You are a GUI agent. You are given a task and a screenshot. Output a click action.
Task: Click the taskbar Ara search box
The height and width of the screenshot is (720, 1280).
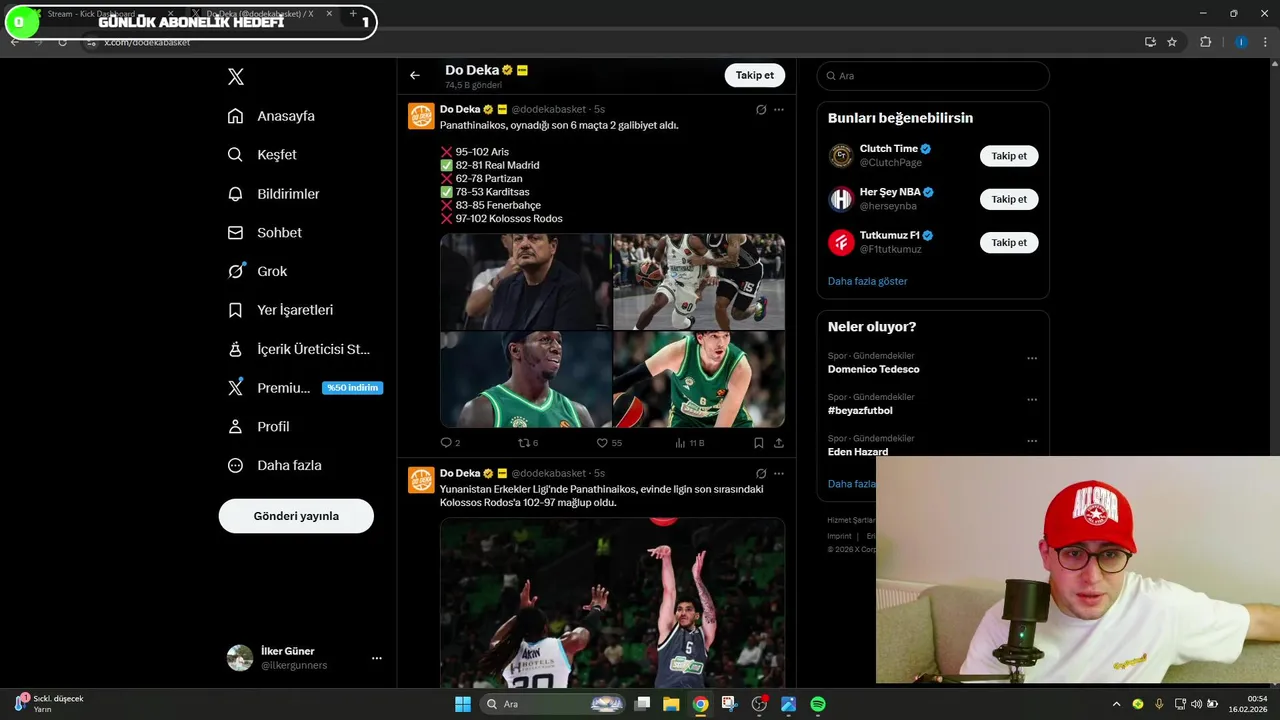[554, 704]
